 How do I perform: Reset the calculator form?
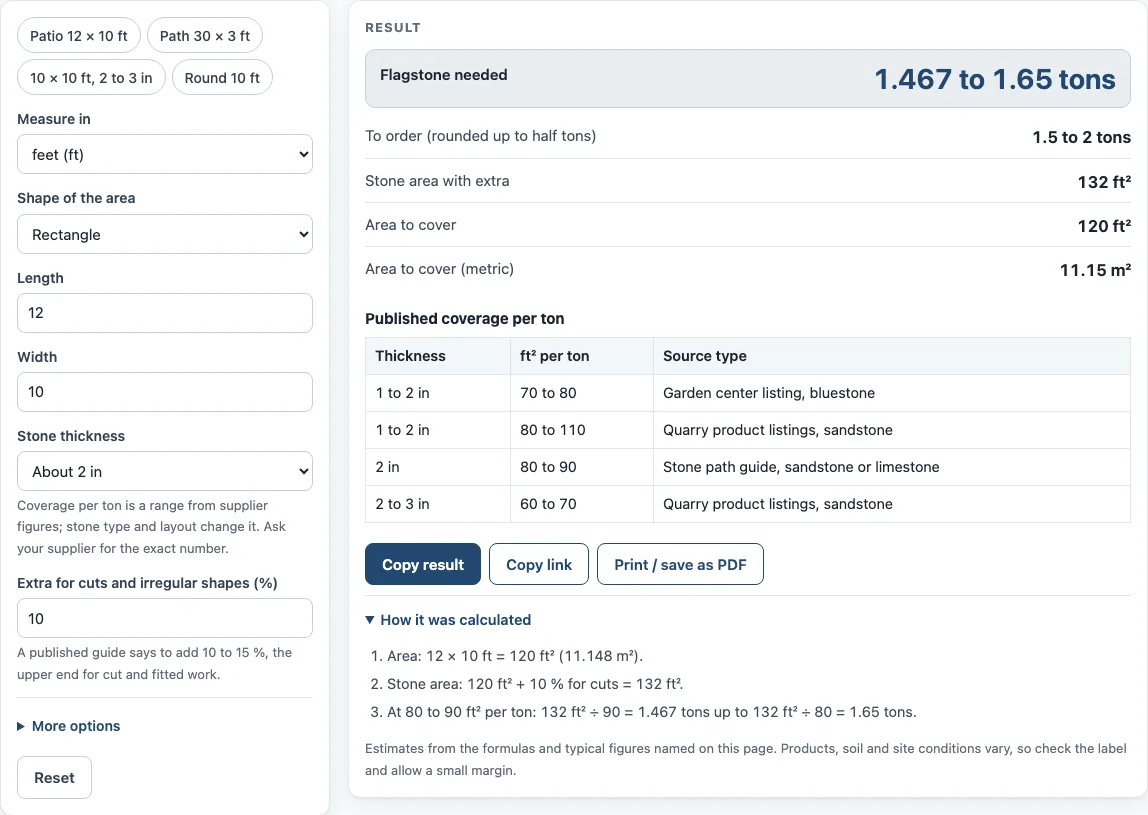(x=54, y=778)
